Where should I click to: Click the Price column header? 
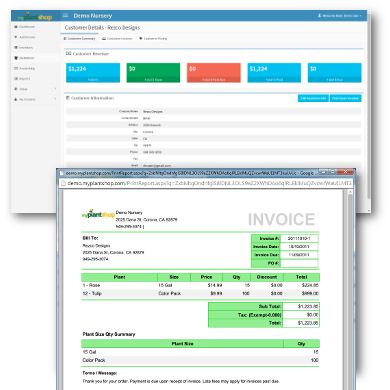206,277
